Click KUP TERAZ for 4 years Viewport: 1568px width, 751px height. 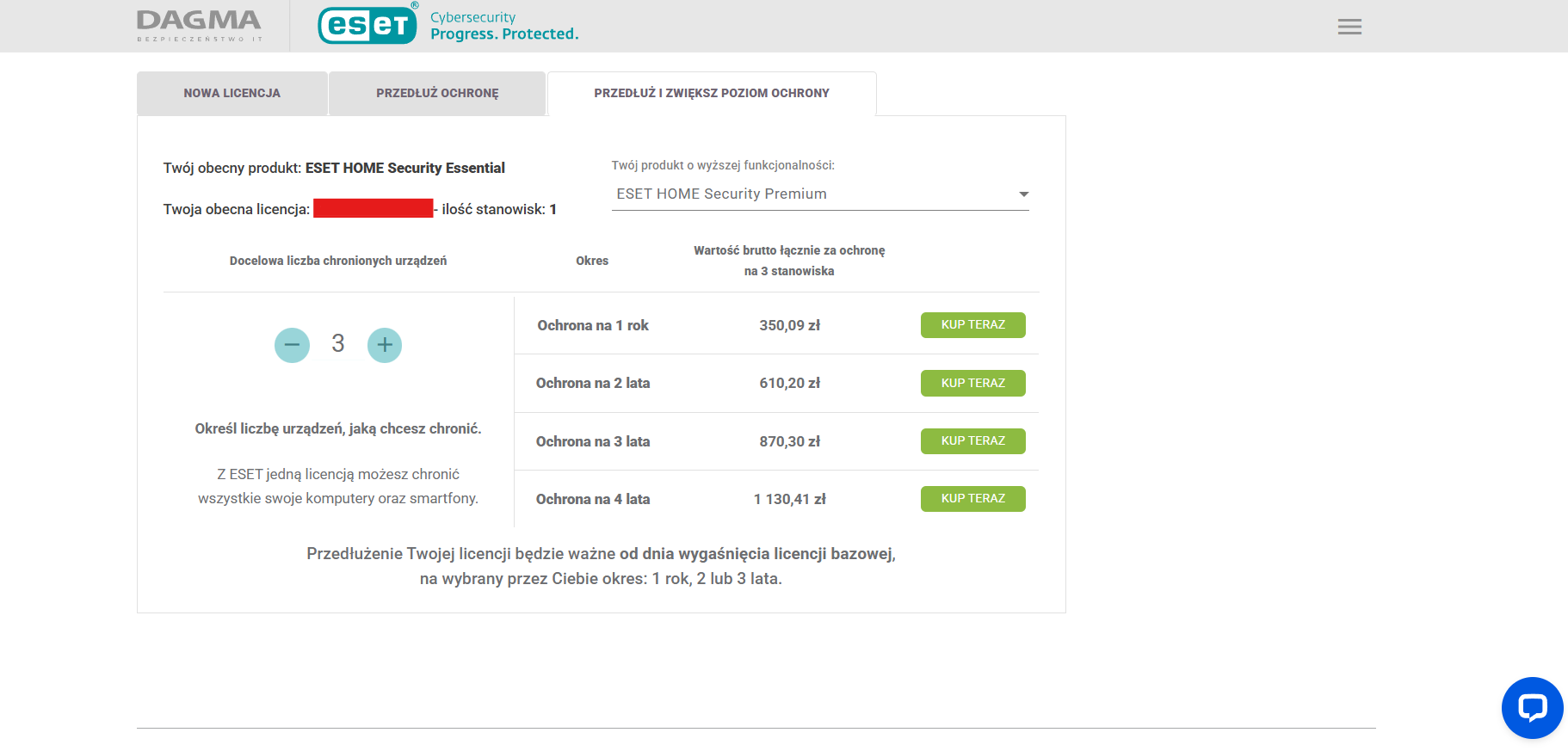pyautogui.click(x=972, y=499)
